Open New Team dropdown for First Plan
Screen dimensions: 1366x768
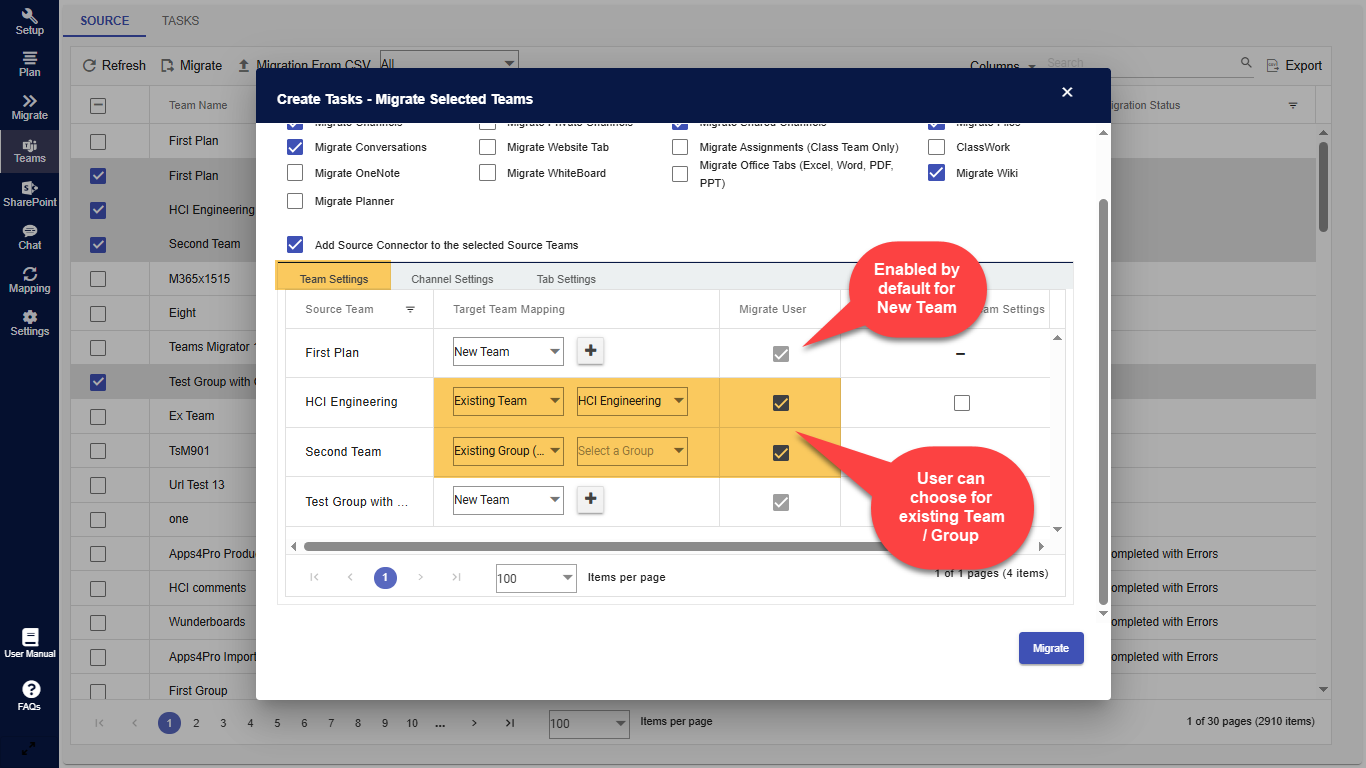[508, 352]
